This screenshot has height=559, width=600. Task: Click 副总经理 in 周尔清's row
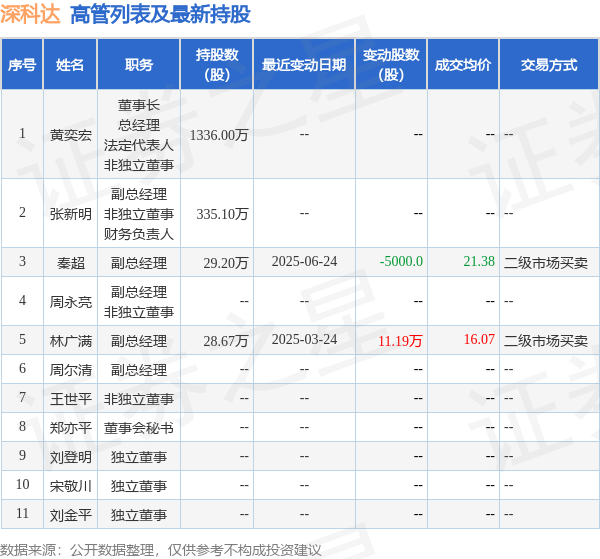pyautogui.click(x=139, y=370)
